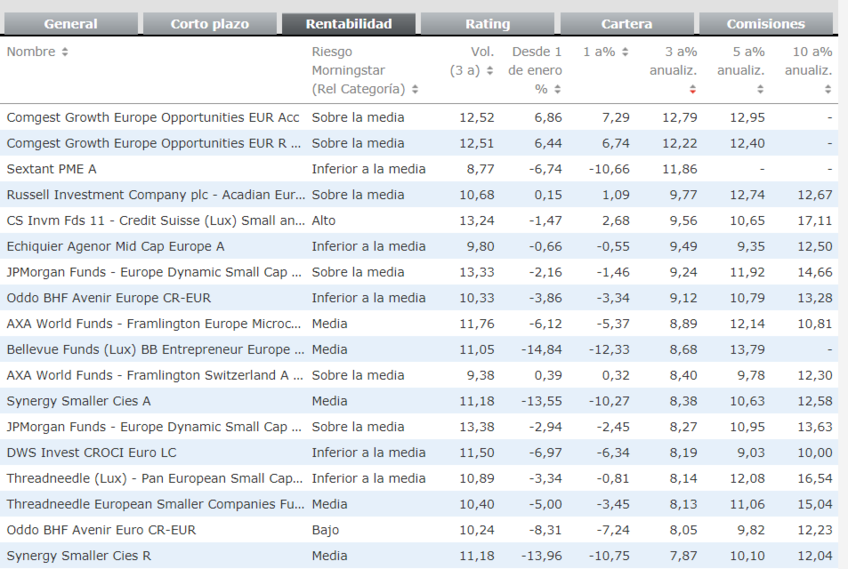Click volatility value 8,77 for Sextant PME
This screenshot has width=848, height=569.
pos(480,169)
